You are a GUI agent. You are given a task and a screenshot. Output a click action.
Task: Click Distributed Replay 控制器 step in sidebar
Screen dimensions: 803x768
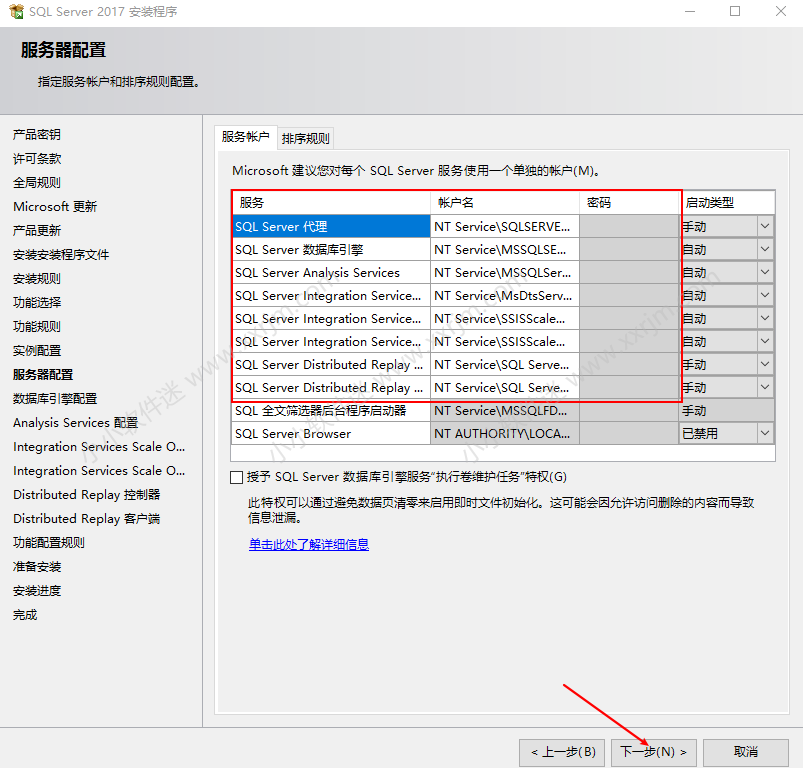87,495
